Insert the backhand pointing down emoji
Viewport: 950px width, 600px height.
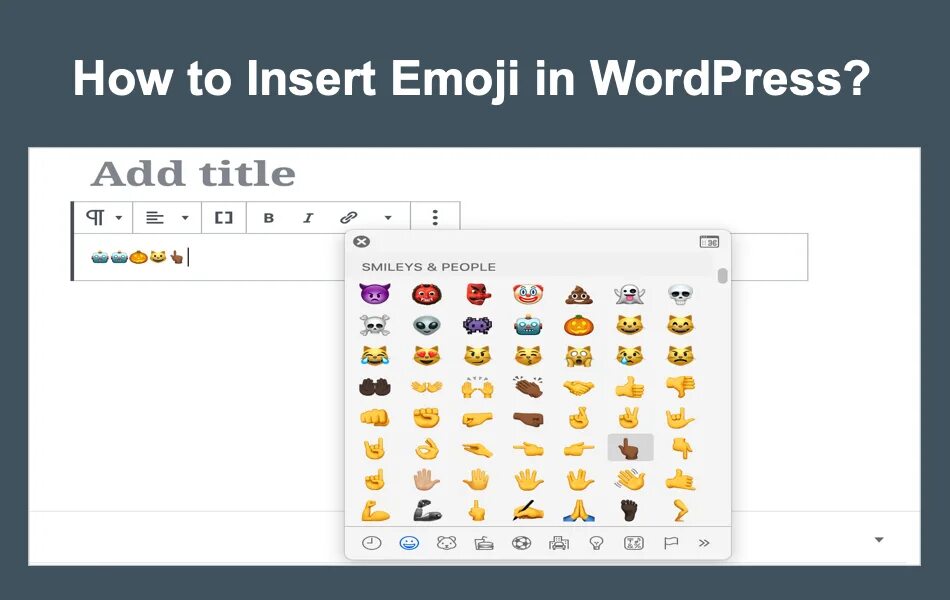(682, 448)
